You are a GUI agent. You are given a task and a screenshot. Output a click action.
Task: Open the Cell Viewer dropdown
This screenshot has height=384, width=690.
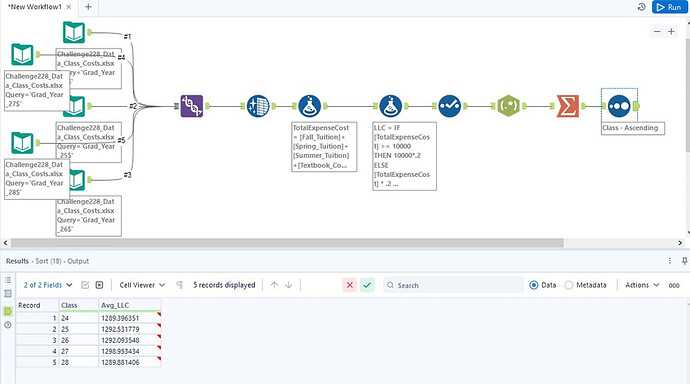[x=142, y=285]
